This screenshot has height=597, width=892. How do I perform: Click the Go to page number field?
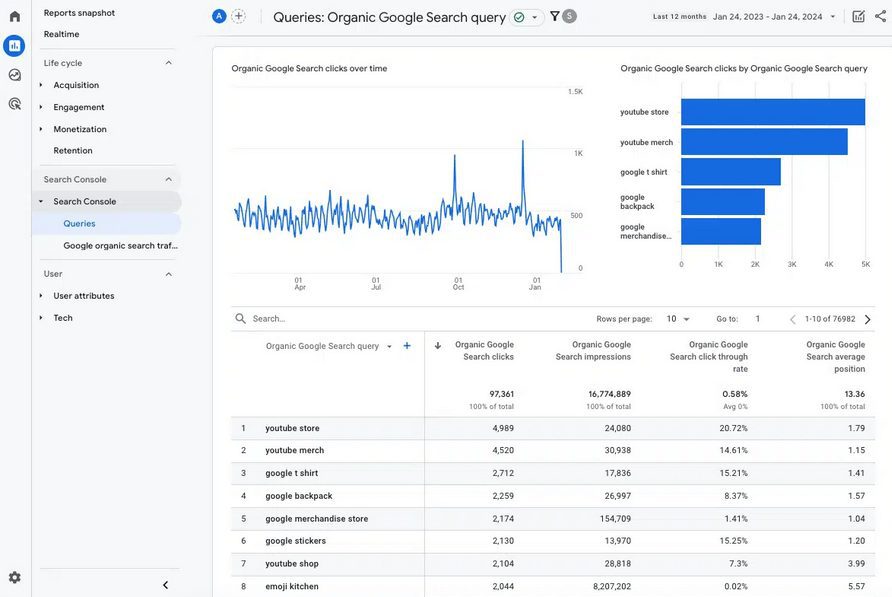[758, 319]
